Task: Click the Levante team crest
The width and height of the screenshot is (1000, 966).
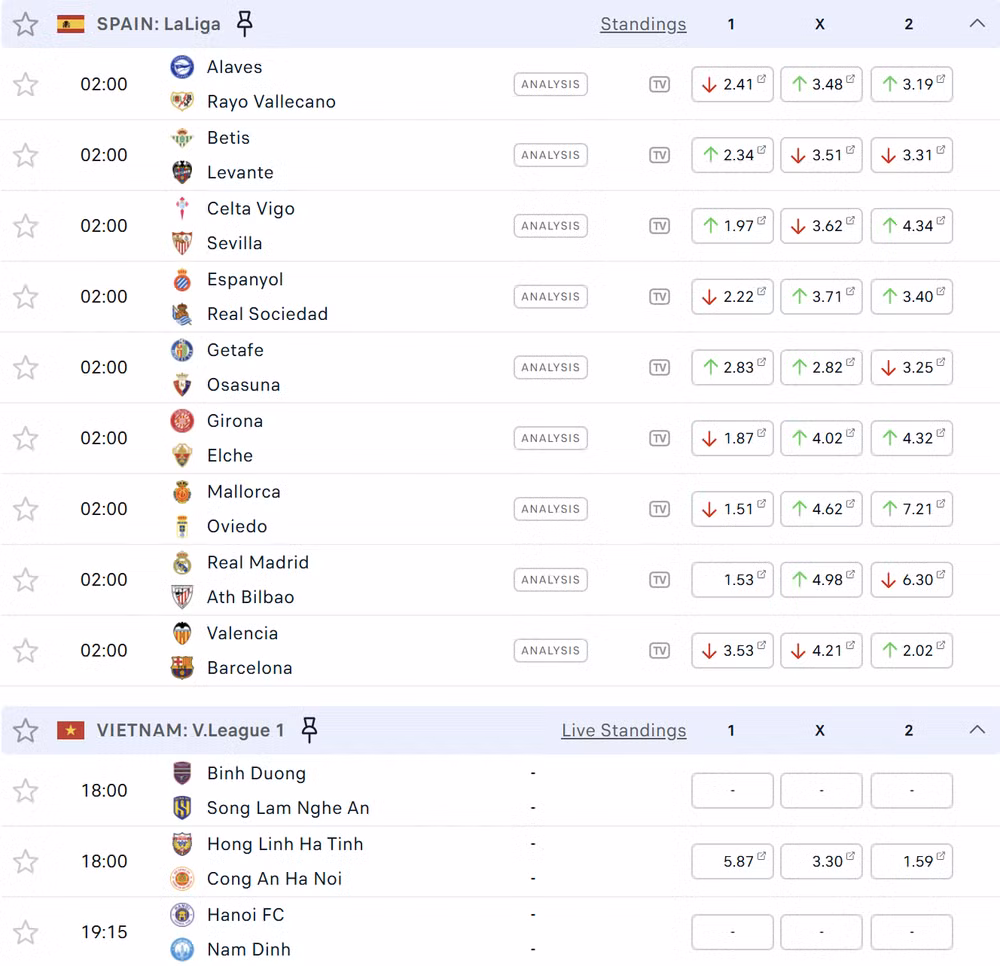Action: (182, 172)
